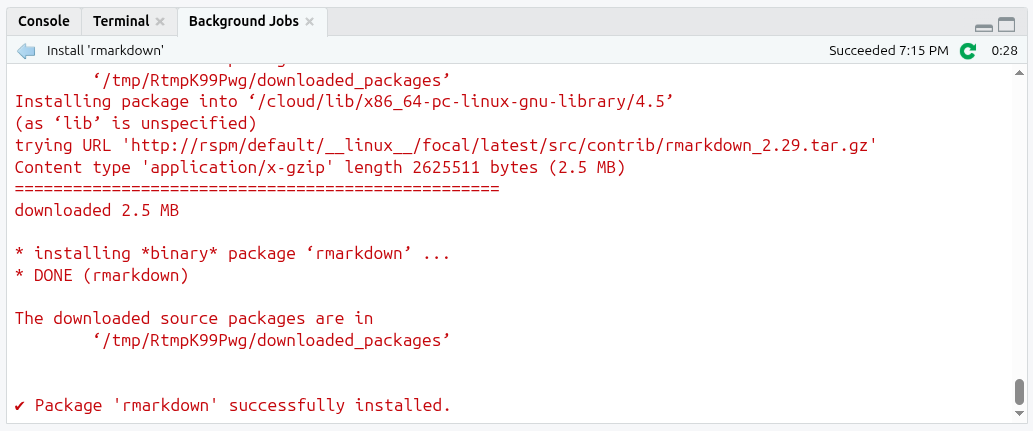Switch to the Console tab
This screenshot has height=431, width=1033.
44,21
